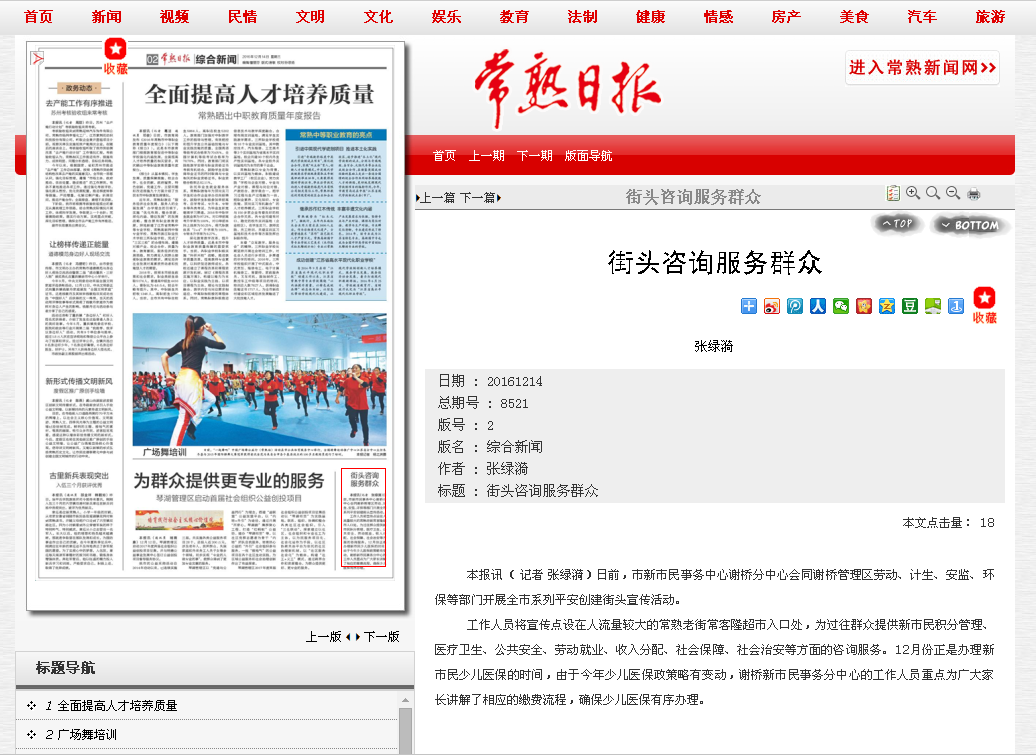Image resolution: width=1036 pixels, height=755 pixels.
Task: Open 房产 in top menu
Action: [x=786, y=17]
